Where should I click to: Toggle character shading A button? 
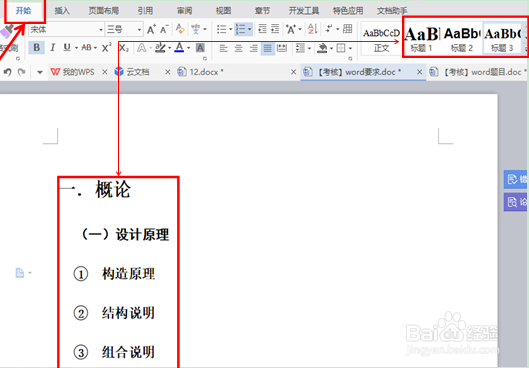click(x=200, y=48)
